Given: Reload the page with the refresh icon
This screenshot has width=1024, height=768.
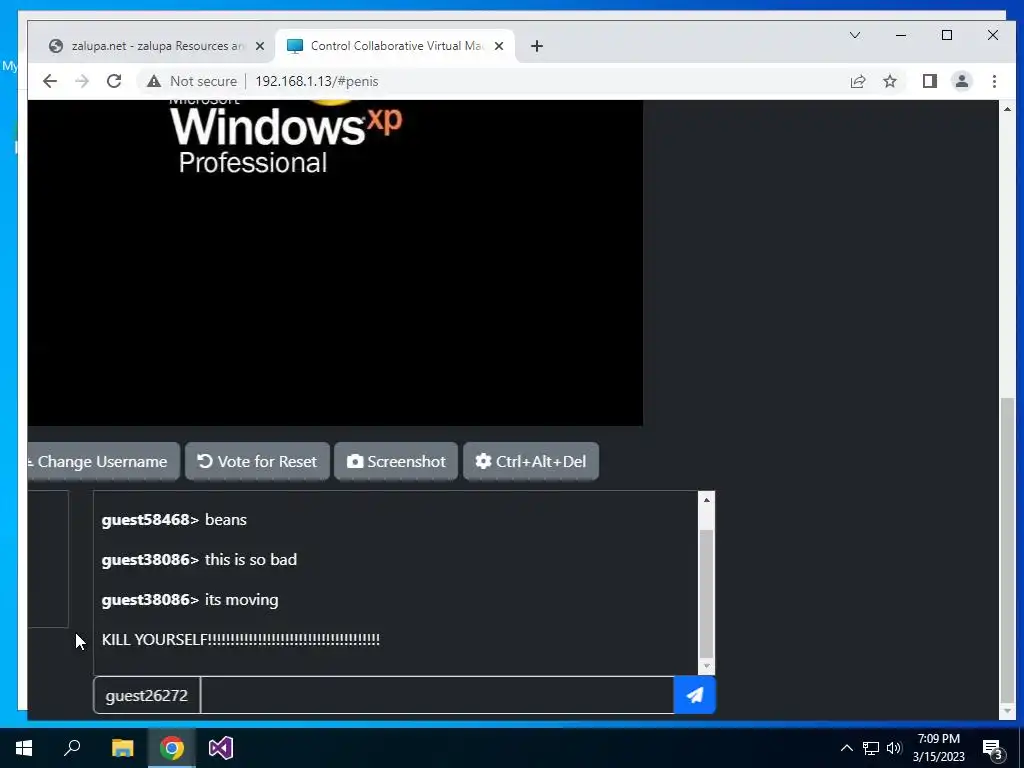Looking at the screenshot, I should [114, 81].
